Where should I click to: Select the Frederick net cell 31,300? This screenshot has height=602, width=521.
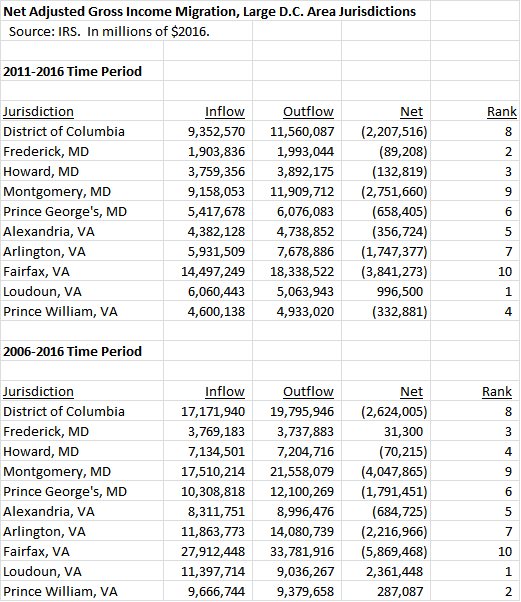point(404,432)
